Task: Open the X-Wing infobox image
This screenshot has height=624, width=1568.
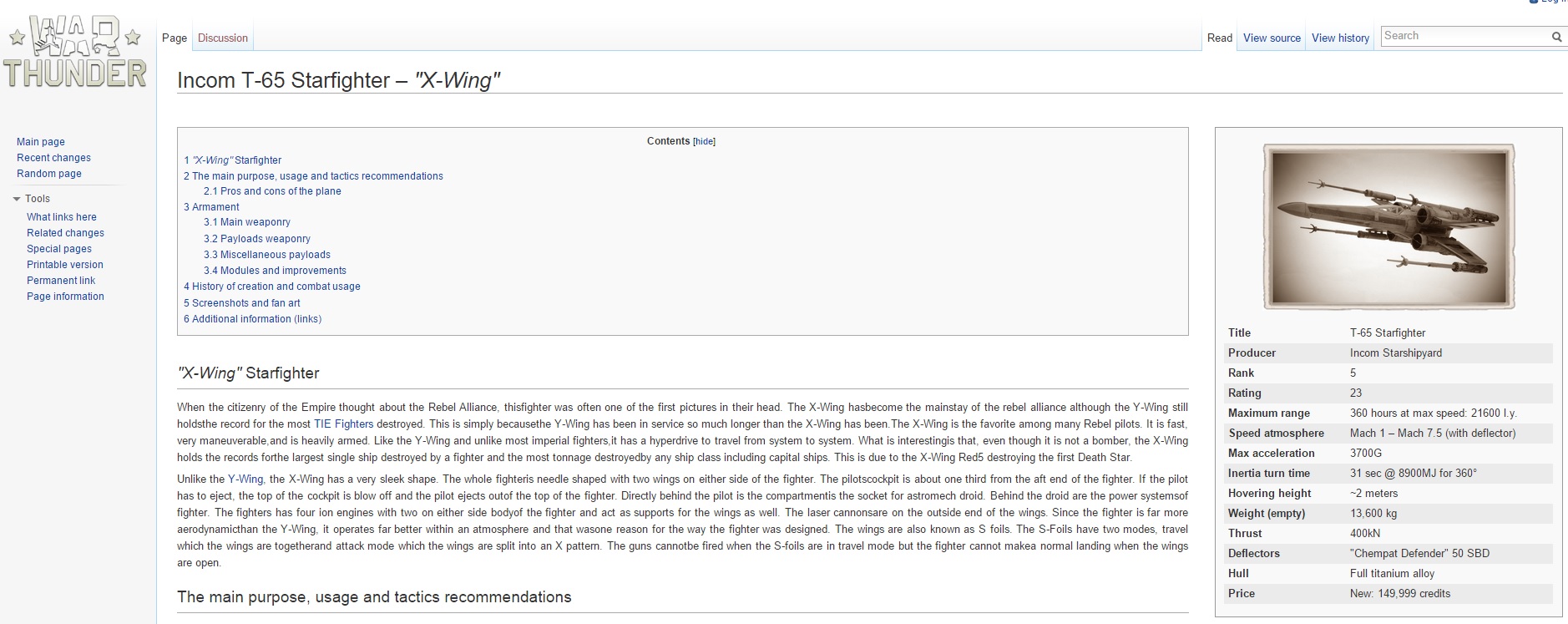Action: coord(1388,226)
